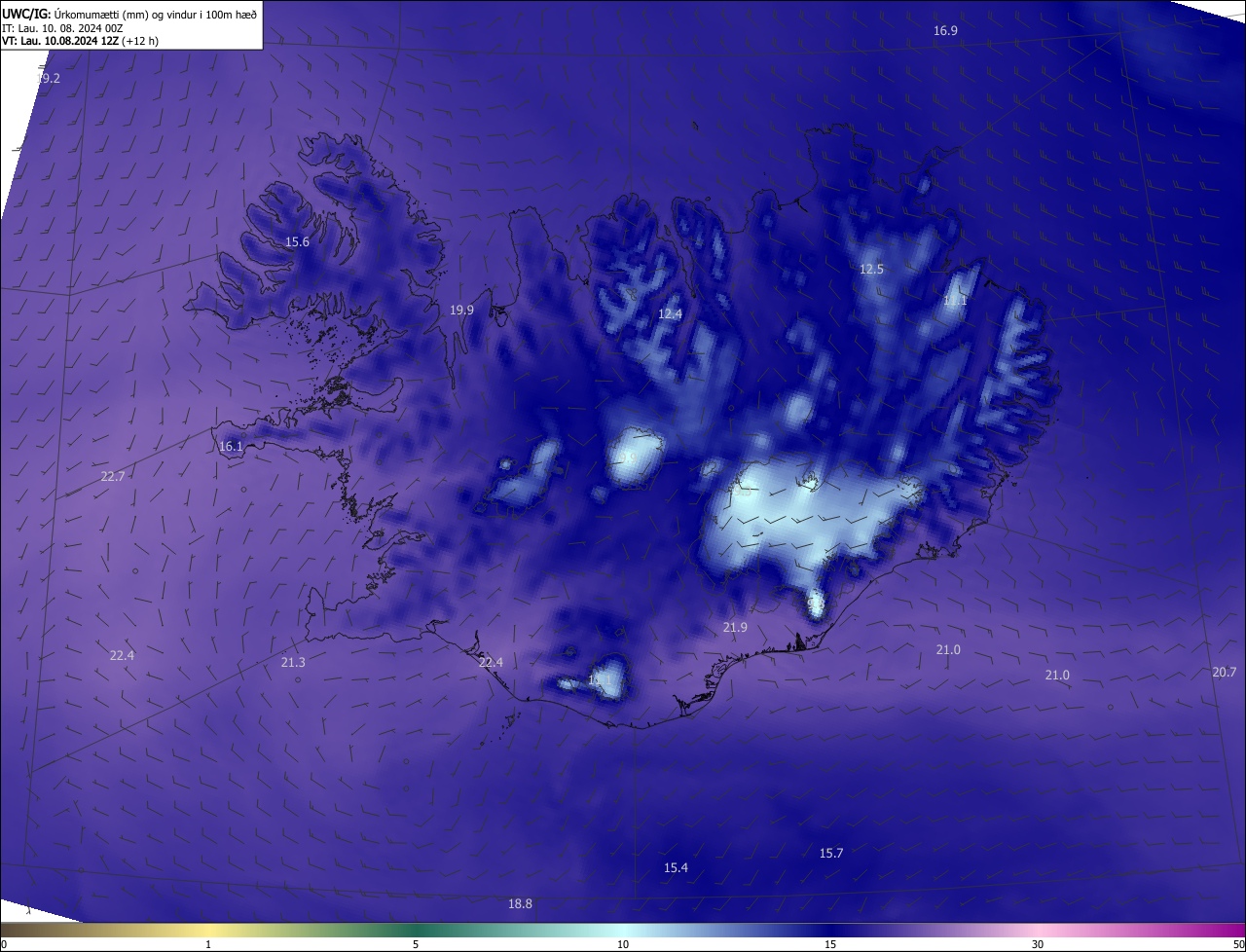Image resolution: width=1246 pixels, height=952 pixels.
Task: Click the 21.9 value near the south coast
Action: coord(735,628)
